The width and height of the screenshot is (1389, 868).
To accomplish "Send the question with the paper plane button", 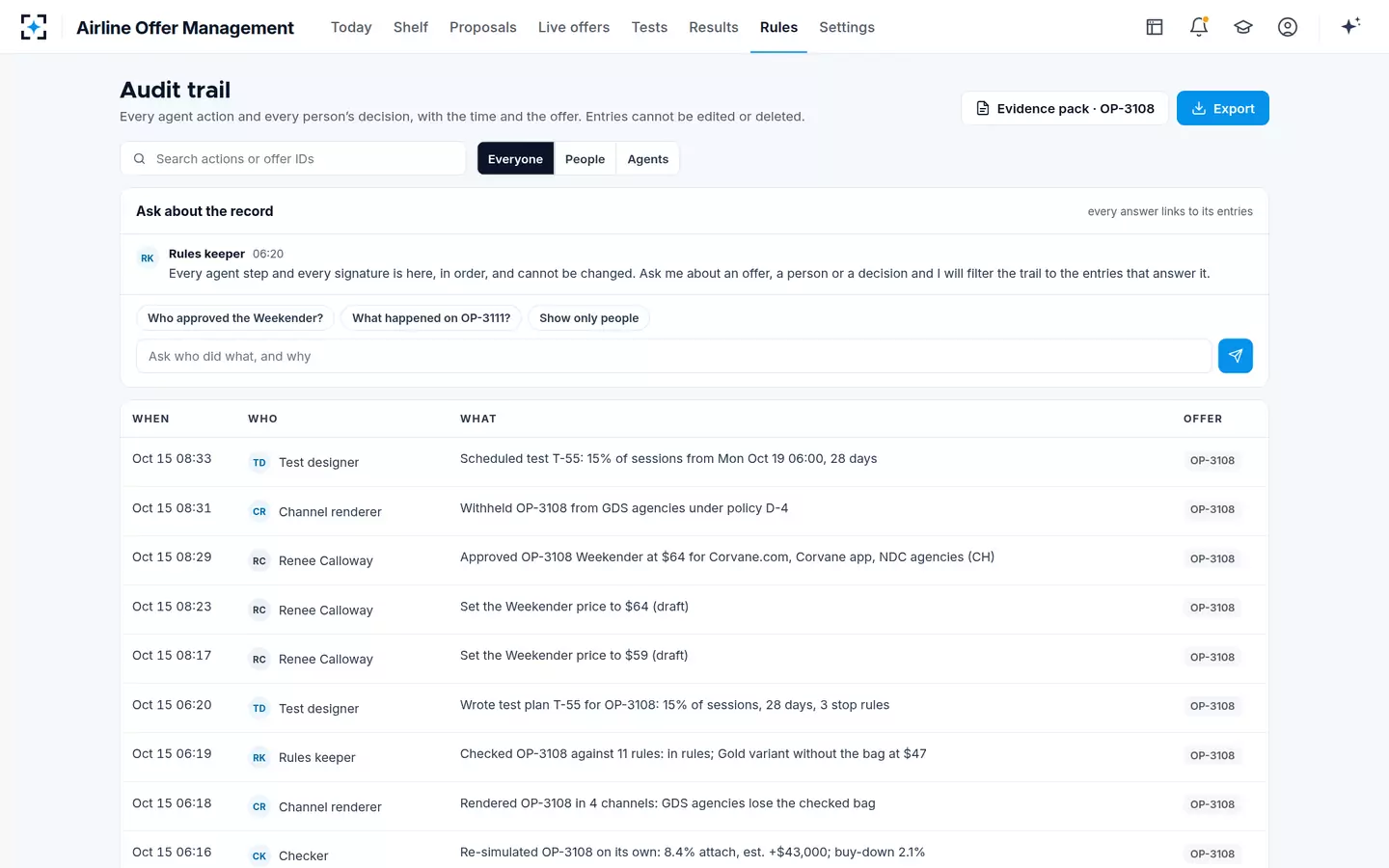I will click(1236, 356).
